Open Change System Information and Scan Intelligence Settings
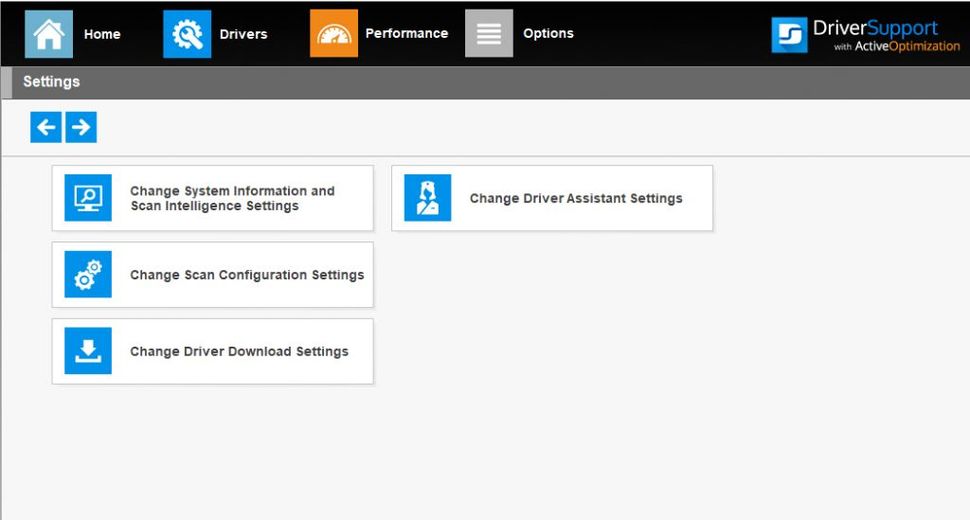 click(x=213, y=198)
